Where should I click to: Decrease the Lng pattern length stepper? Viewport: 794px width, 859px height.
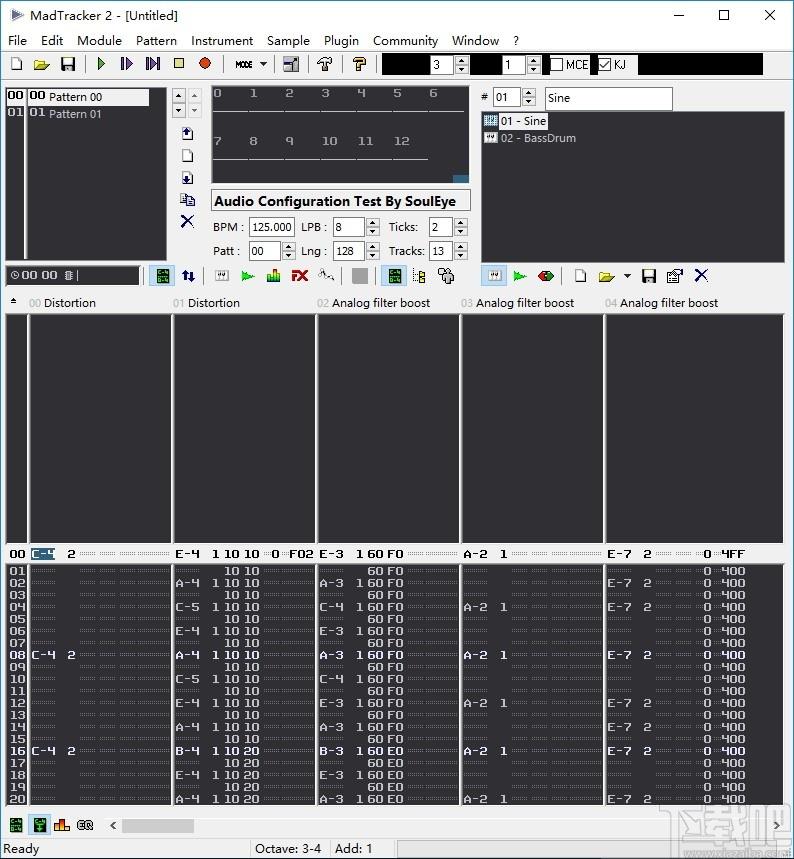point(373,256)
